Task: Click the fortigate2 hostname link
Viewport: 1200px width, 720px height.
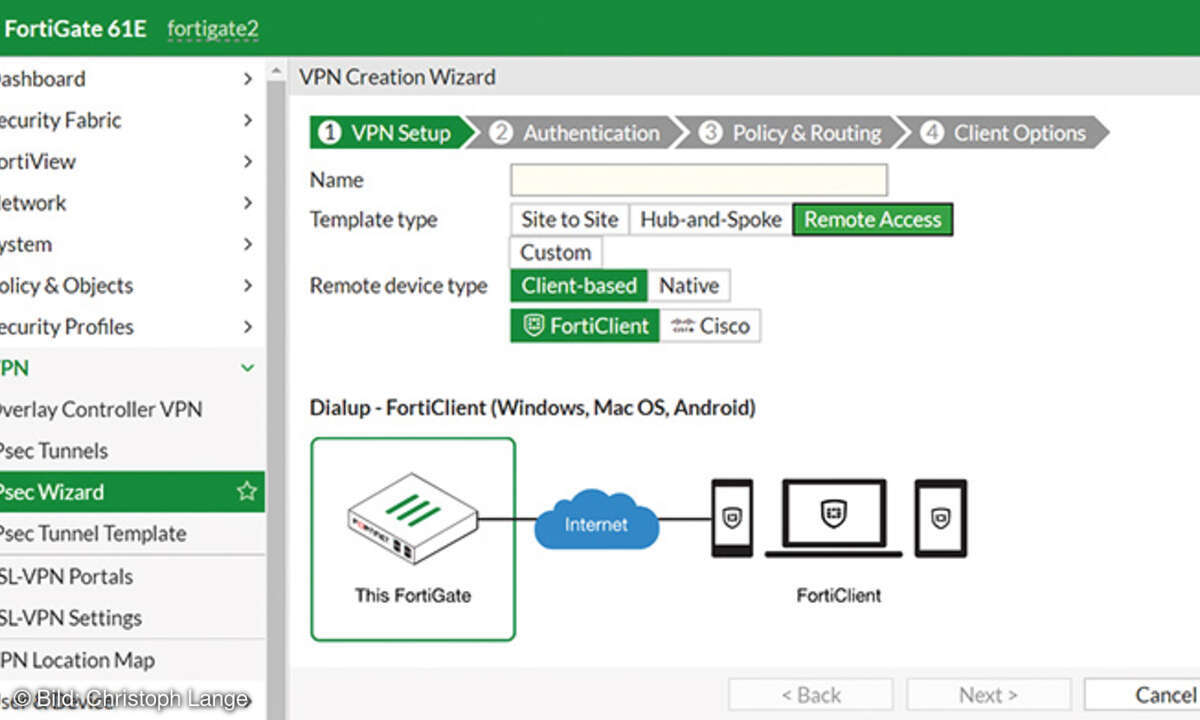Action: (213, 28)
